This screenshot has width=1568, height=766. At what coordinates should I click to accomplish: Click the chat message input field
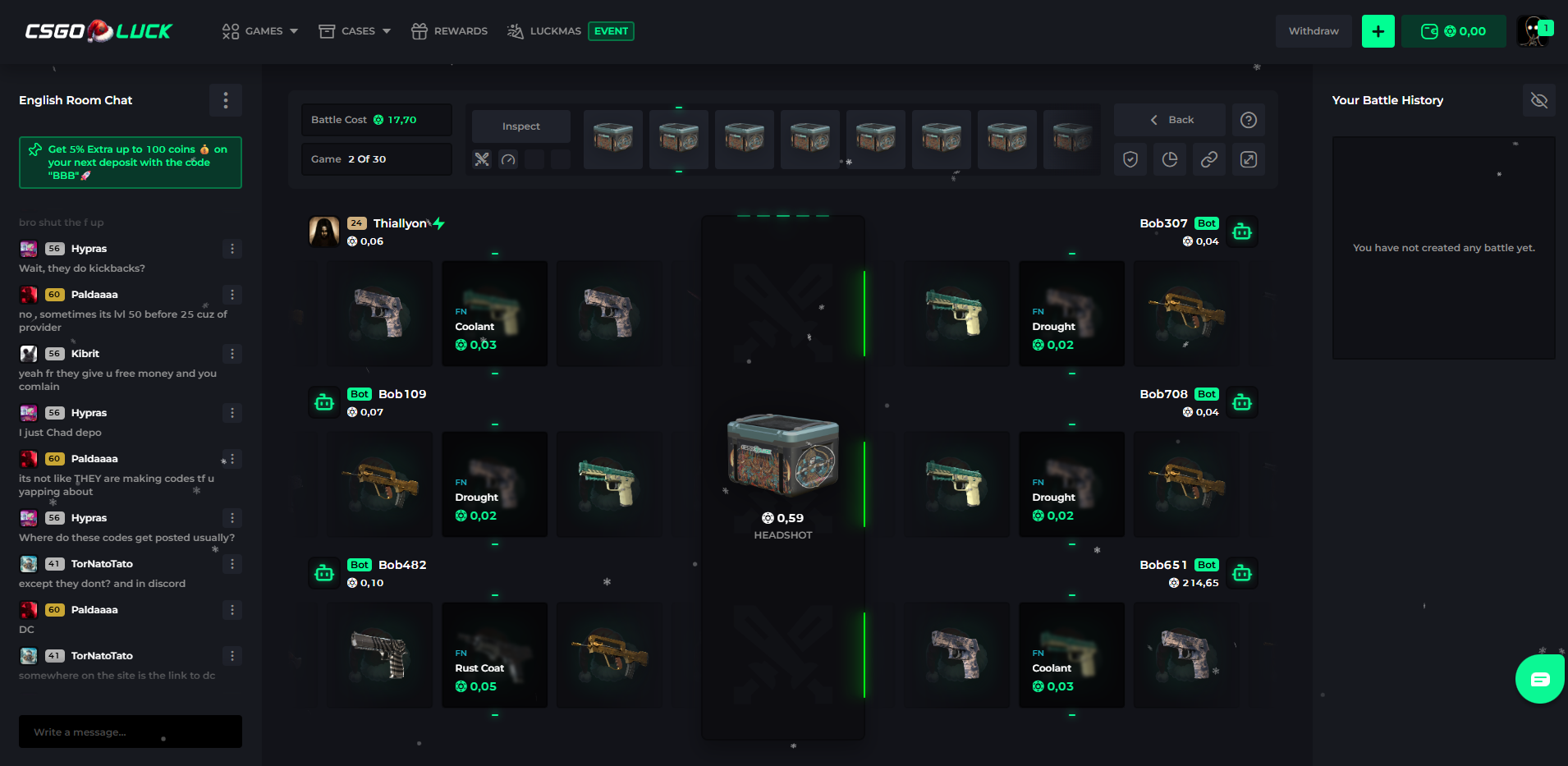(130, 731)
